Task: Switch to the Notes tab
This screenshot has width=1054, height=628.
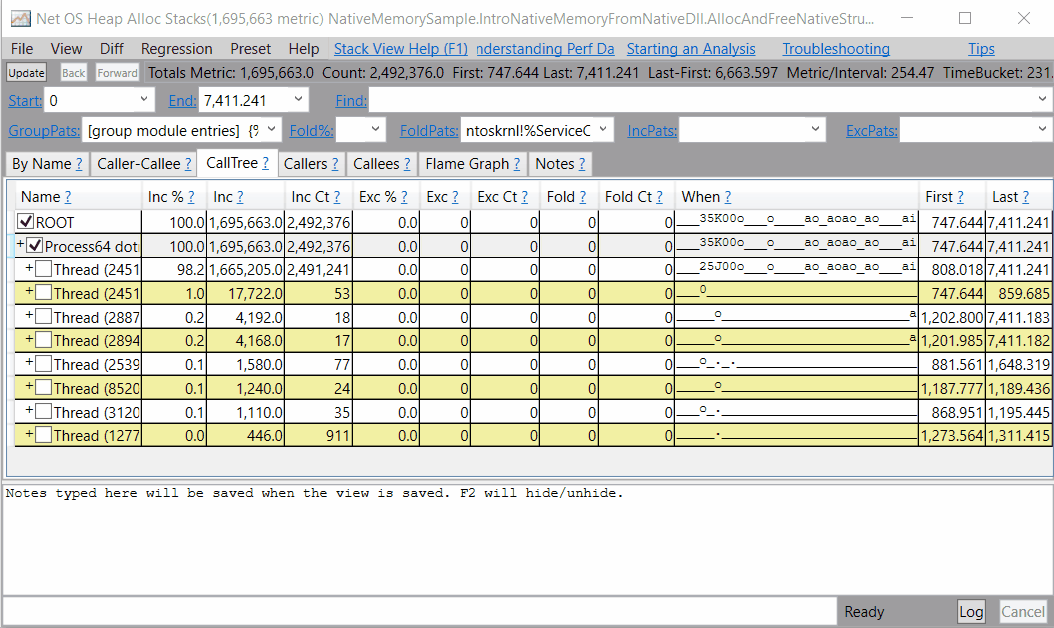Action: click(560, 163)
